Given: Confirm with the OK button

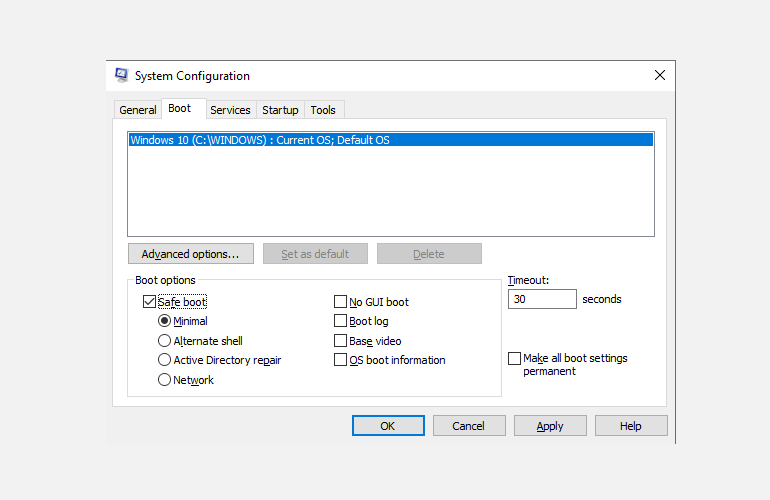Looking at the screenshot, I should coord(388,426).
